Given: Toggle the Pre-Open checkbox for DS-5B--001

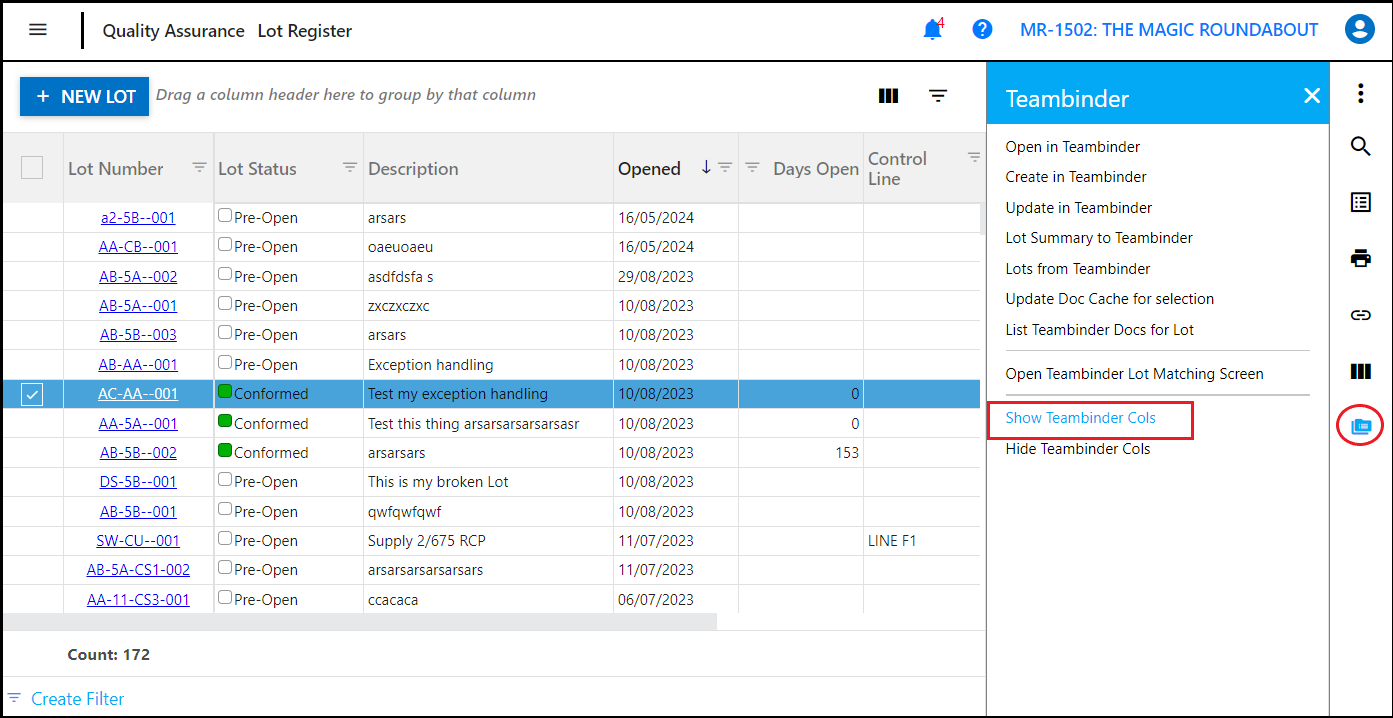Looking at the screenshot, I should tap(225, 479).
